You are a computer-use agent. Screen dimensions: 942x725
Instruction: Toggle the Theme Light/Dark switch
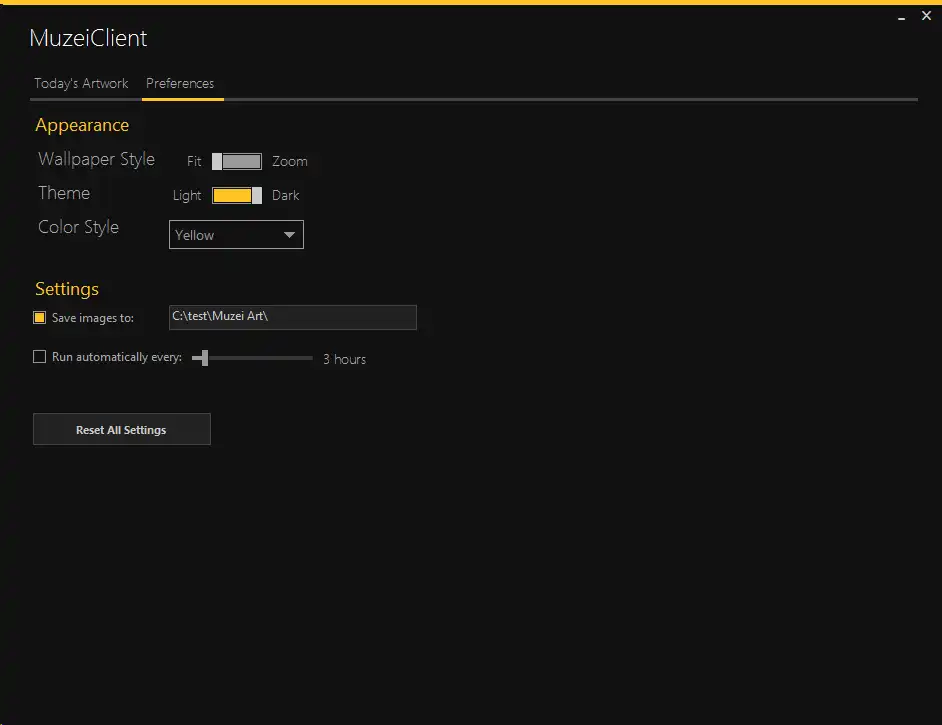237,196
